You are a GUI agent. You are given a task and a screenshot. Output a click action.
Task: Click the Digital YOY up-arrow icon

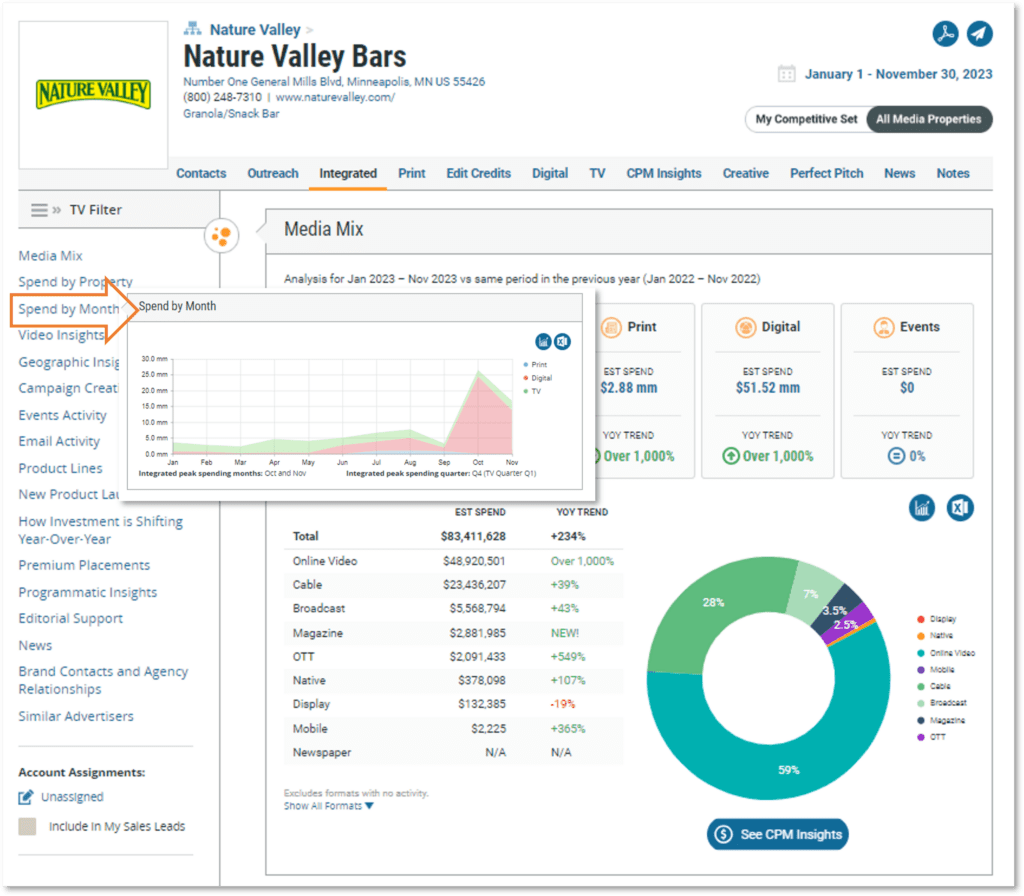tap(731, 456)
